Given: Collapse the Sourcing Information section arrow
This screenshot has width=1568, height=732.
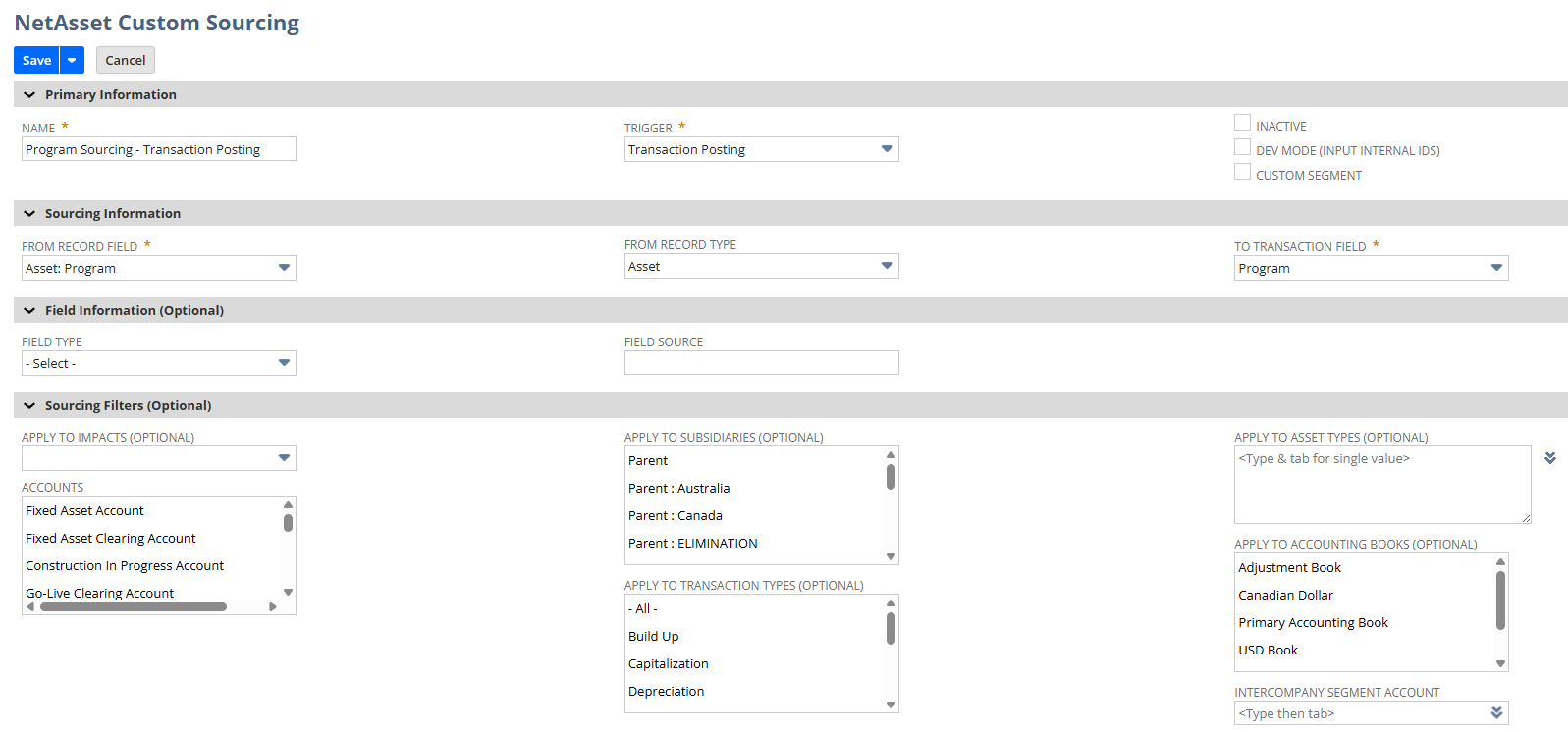Looking at the screenshot, I should click(29, 214).
